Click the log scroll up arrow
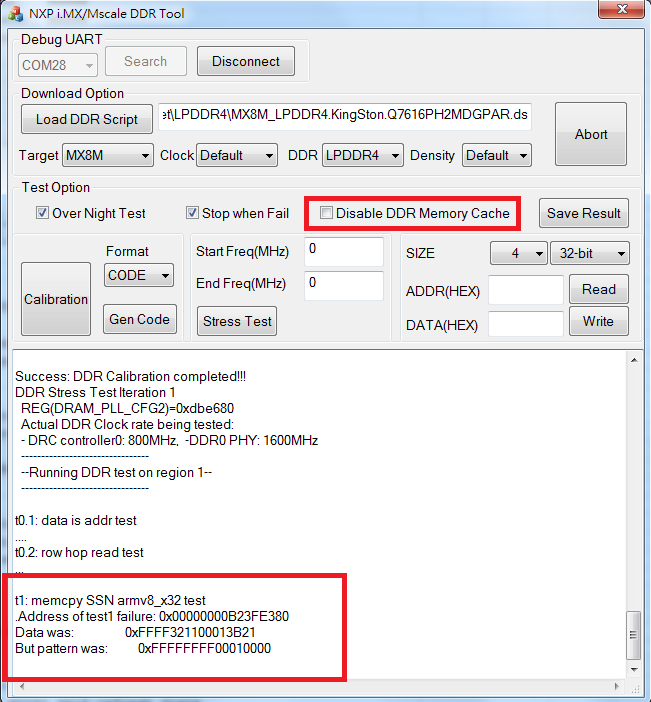 [634, 360]
